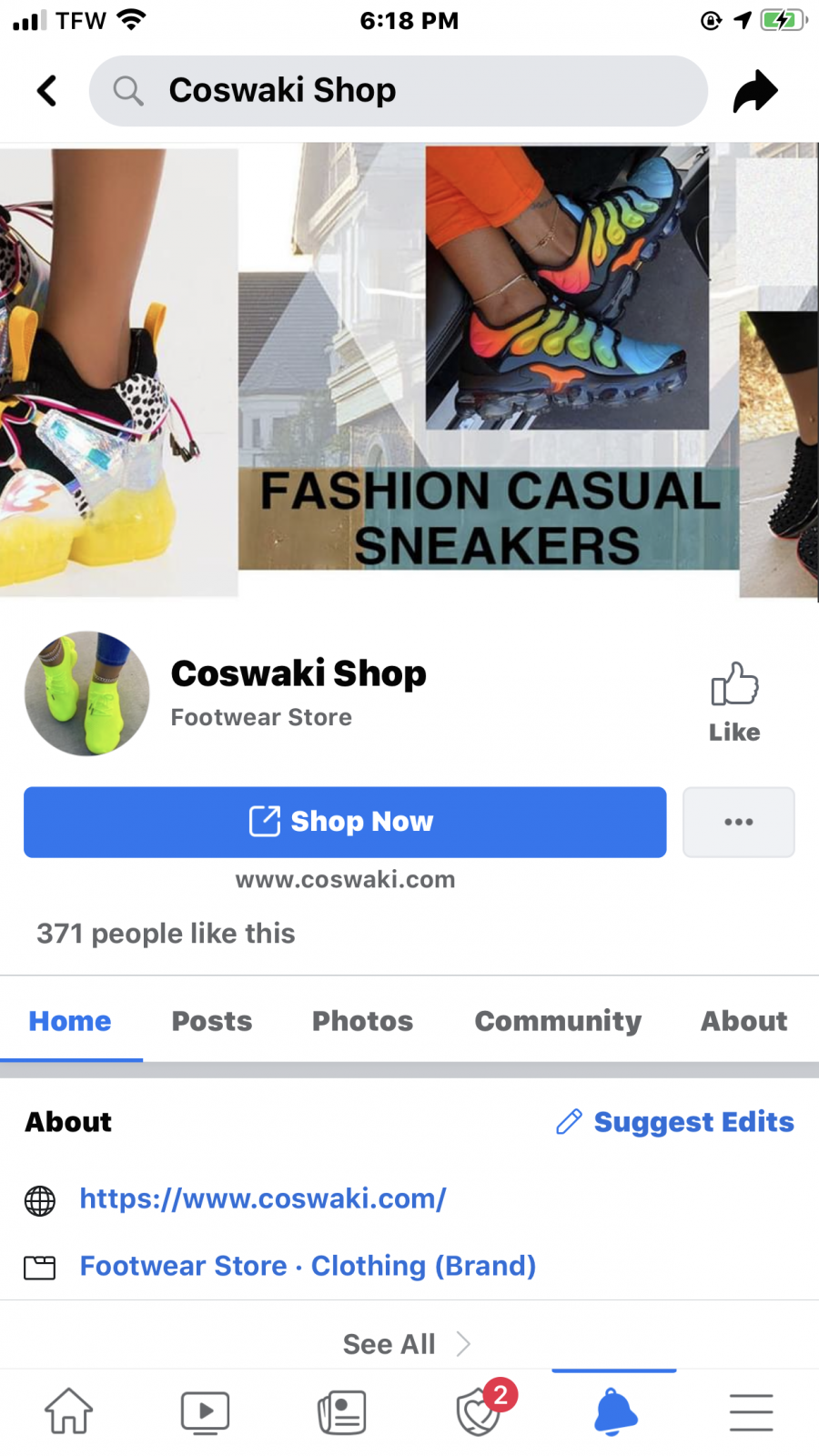Open the Watch video icon
This screenshot has height=1456, width=819.
(x=205, y=1412)
